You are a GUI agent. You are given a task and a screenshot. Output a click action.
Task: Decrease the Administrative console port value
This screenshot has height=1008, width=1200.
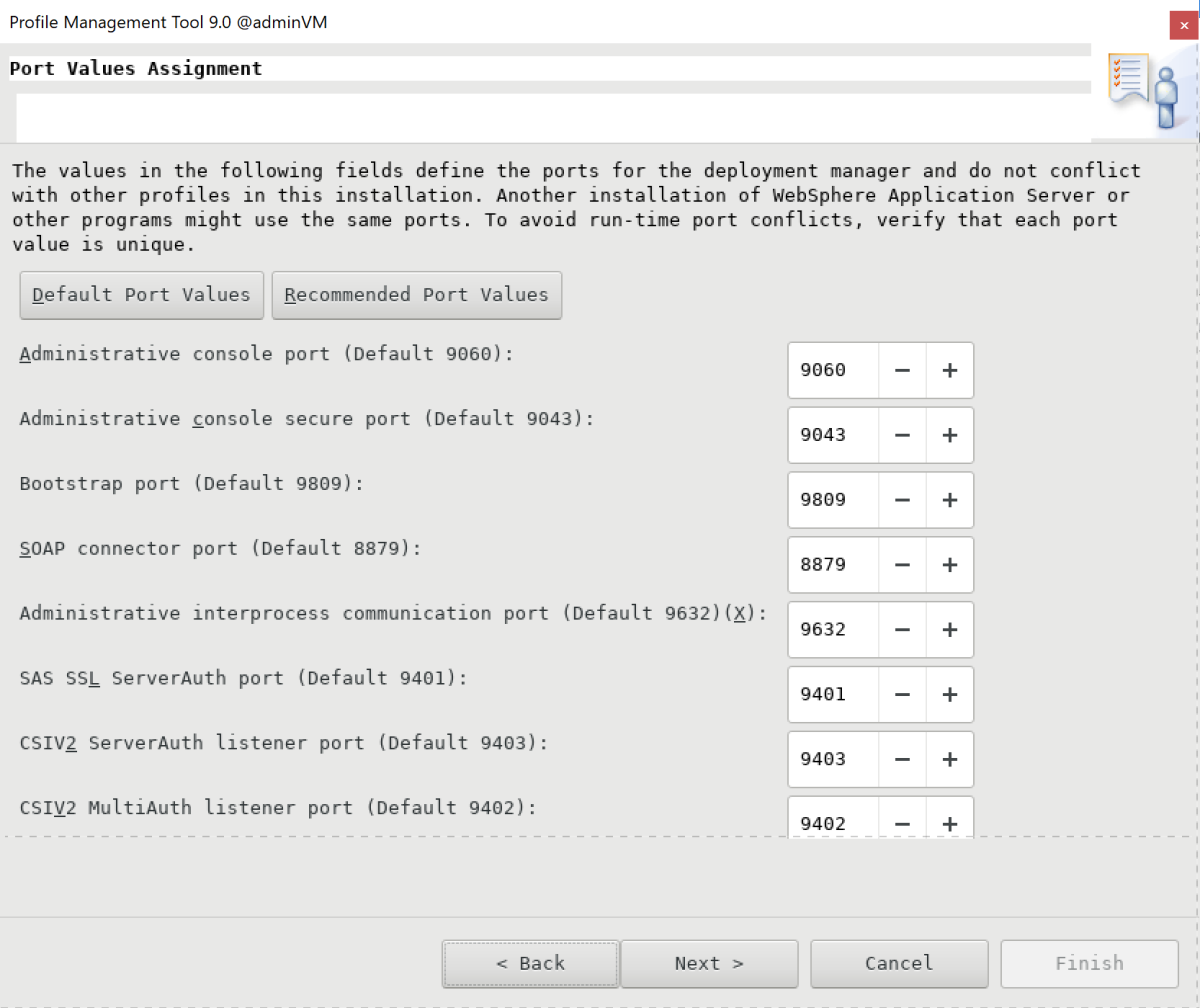click(902, 370)
